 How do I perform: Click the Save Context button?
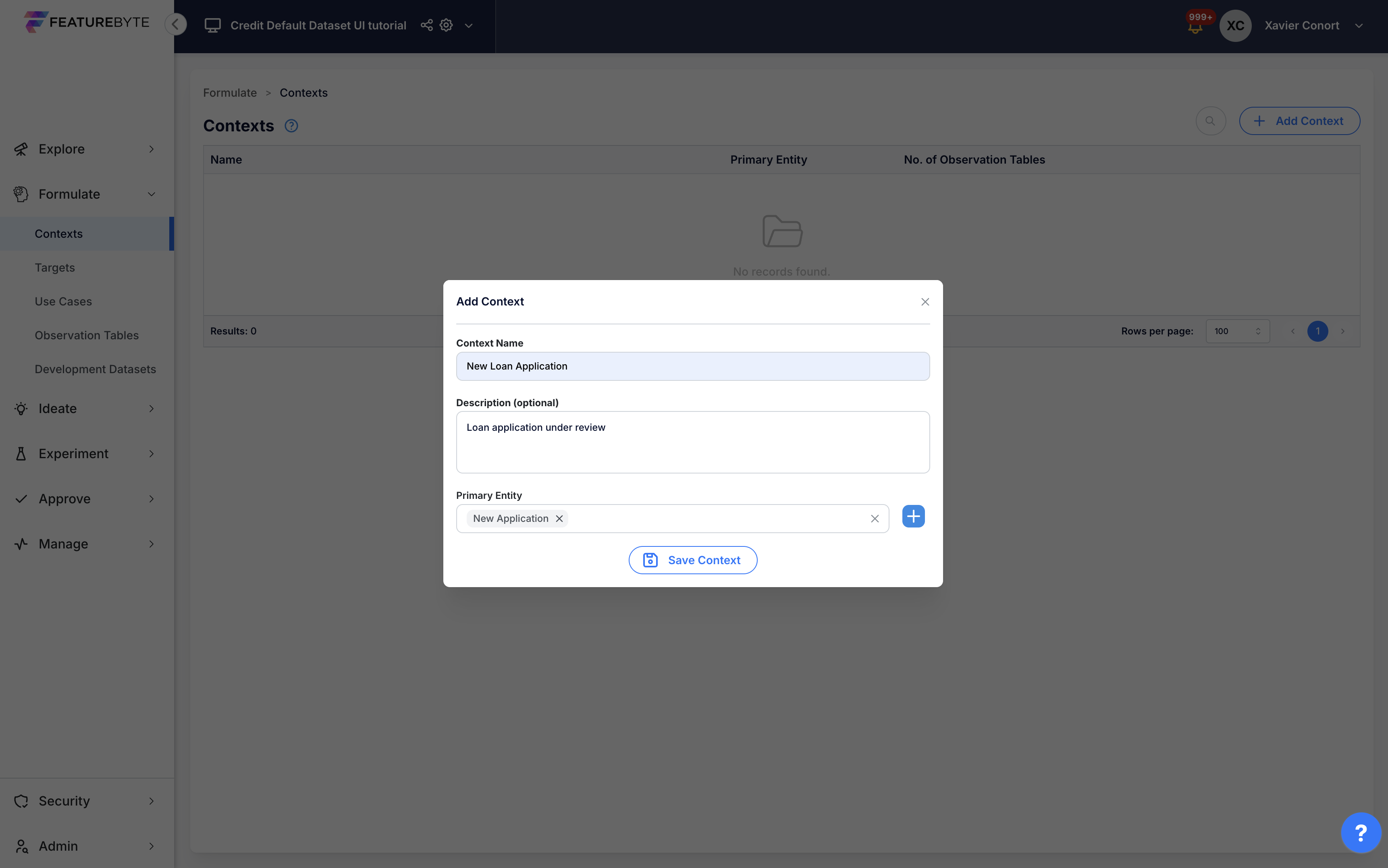pos(692,560)
